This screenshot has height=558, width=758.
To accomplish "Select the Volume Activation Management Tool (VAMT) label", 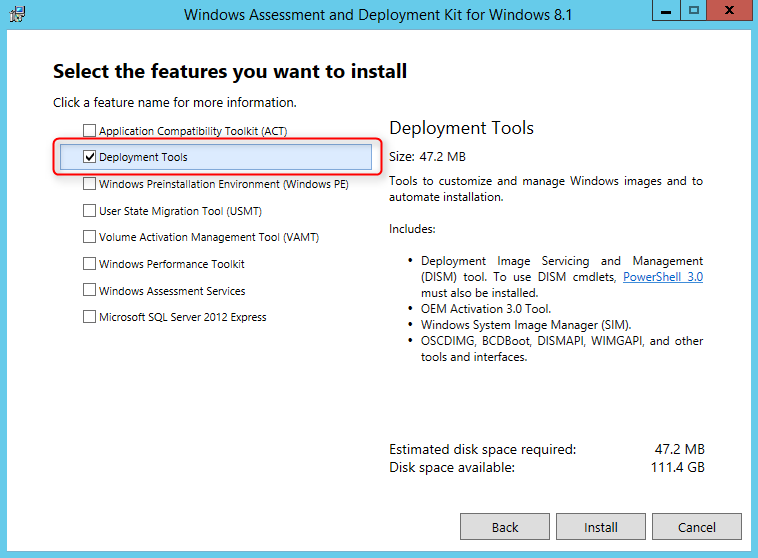I will coord(209,237).
